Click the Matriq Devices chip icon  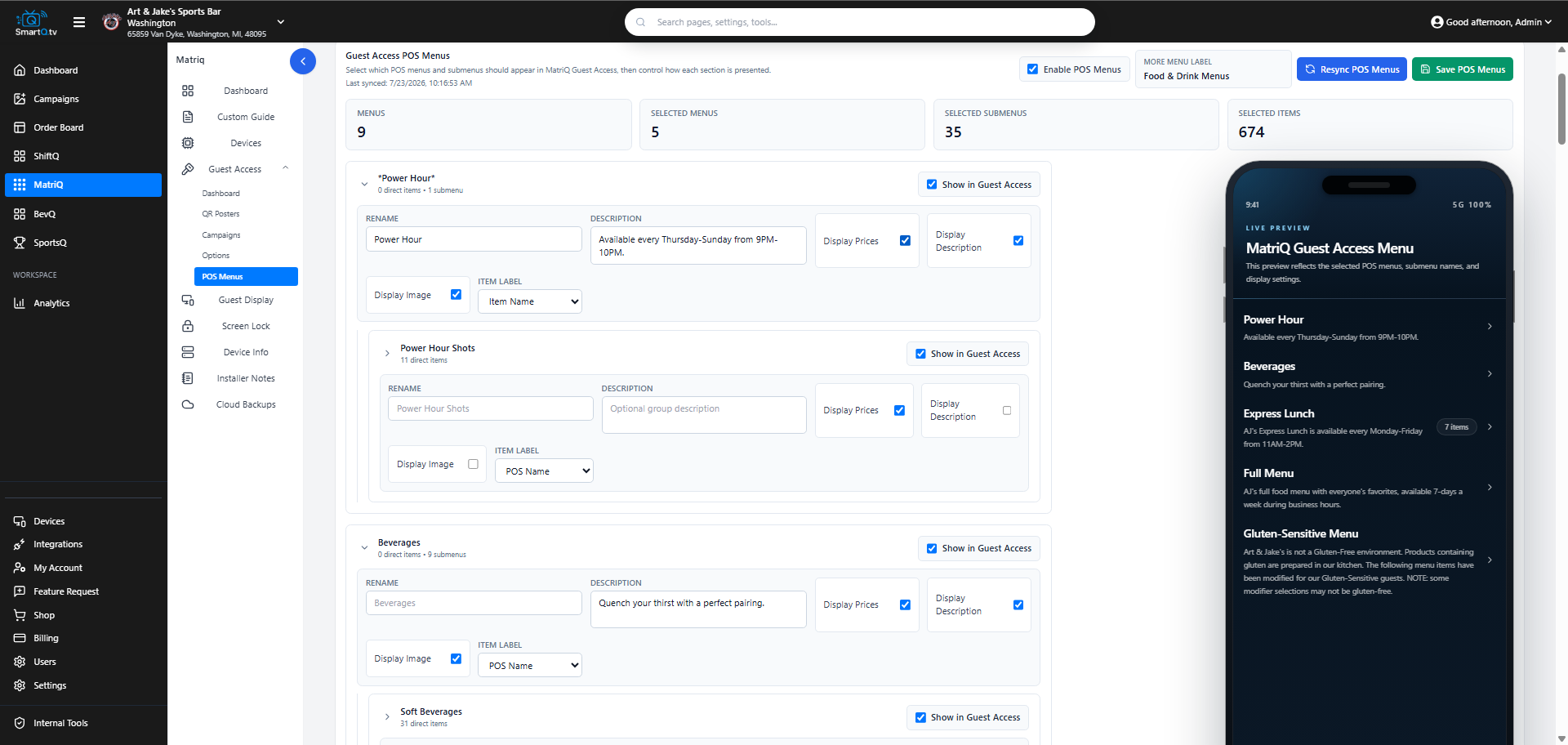[188, 143]
